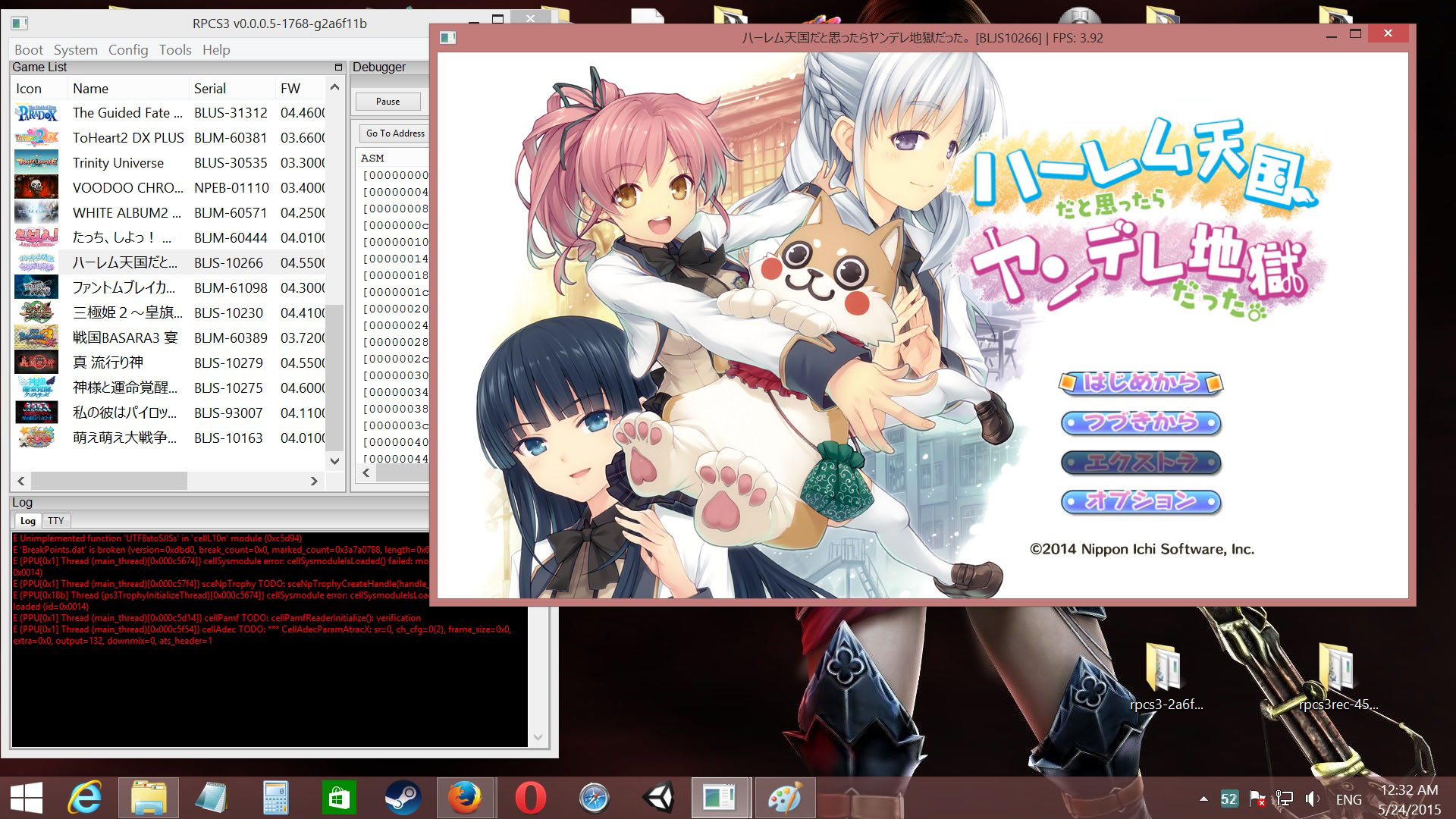
Task: Mute sound via the system tray speaker icon
Action: pyautogui.click(x=1312, y=799)
